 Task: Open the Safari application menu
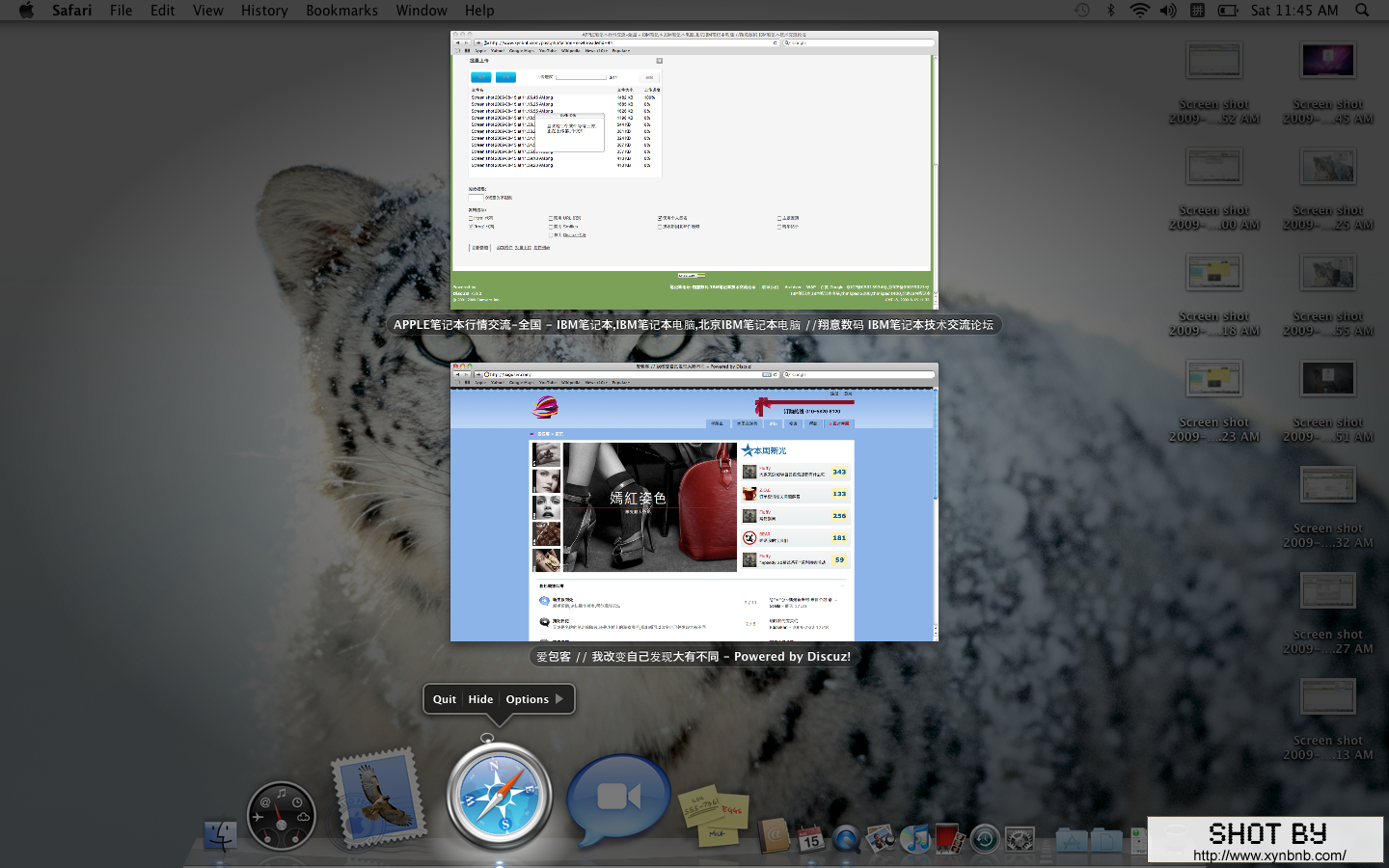point(71,11)
